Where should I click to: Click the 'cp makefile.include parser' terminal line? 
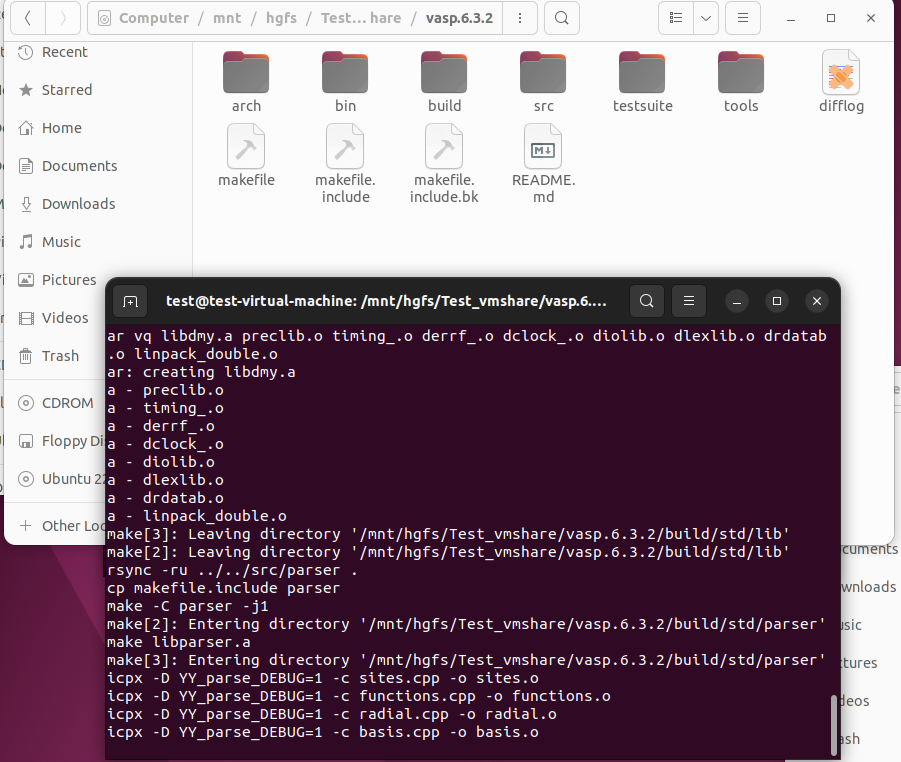tap(224, 588)
